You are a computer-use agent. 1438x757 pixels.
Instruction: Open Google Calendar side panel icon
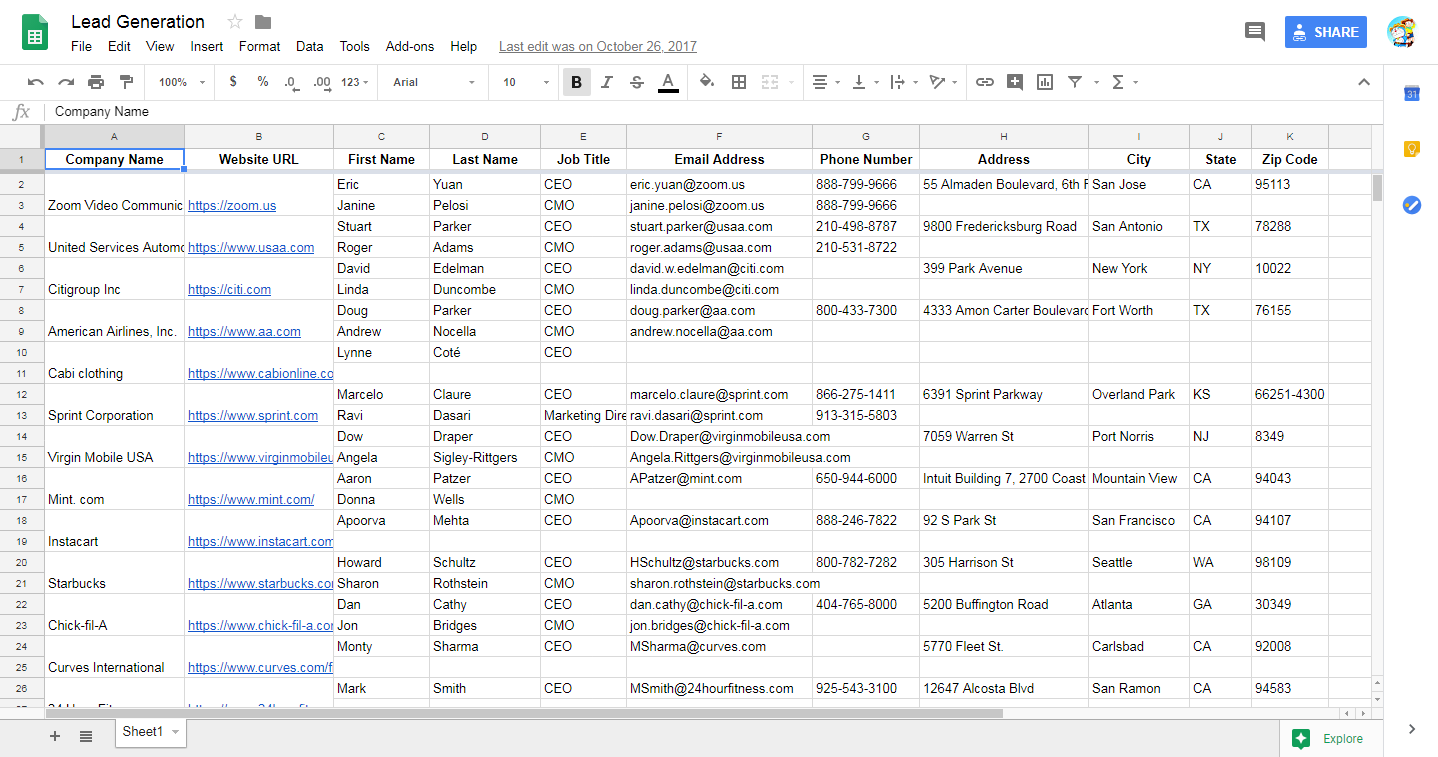pos(1412,94)
